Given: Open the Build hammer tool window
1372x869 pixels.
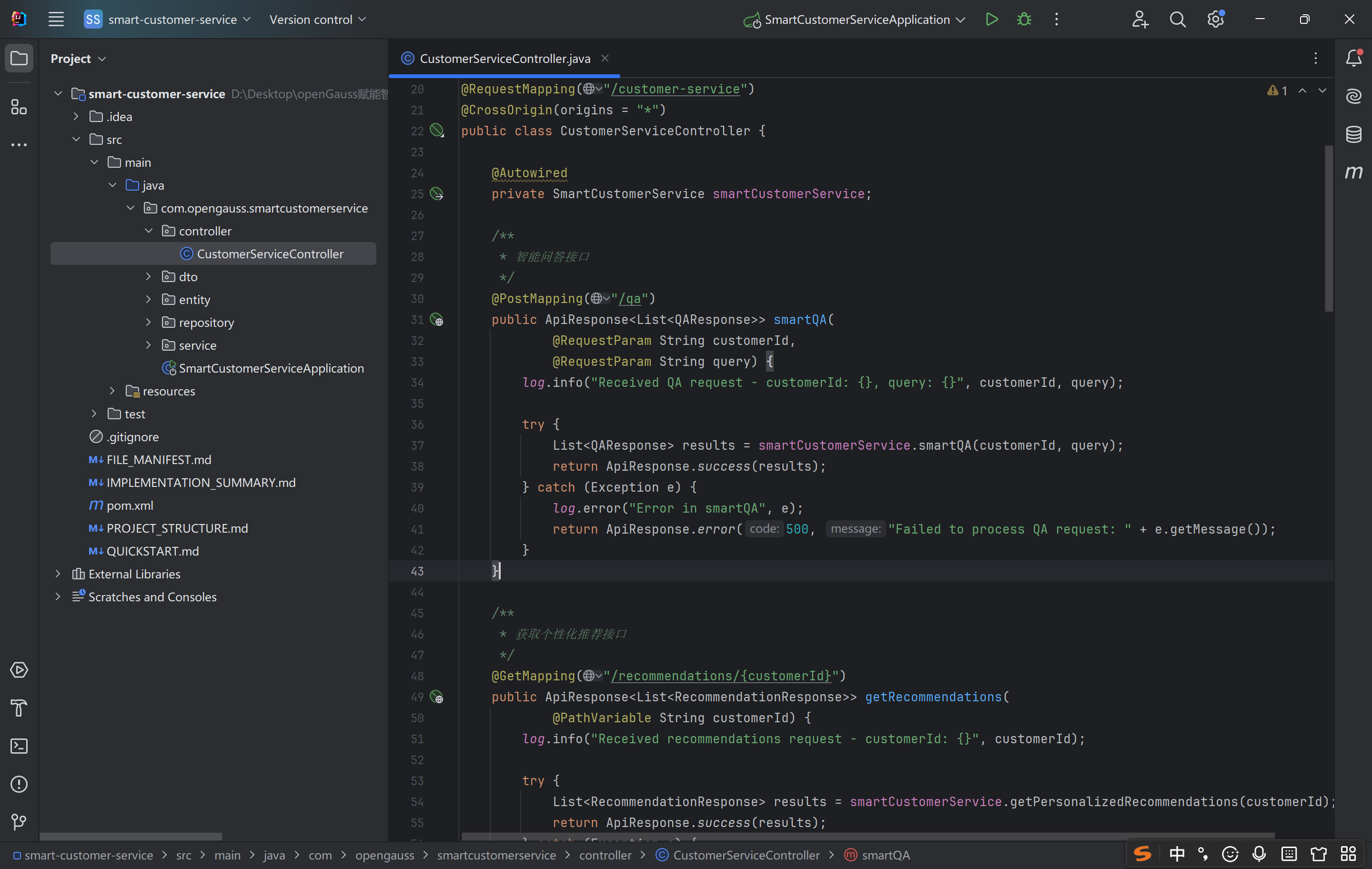Looking at the screenshot, I should pos(19,708).
